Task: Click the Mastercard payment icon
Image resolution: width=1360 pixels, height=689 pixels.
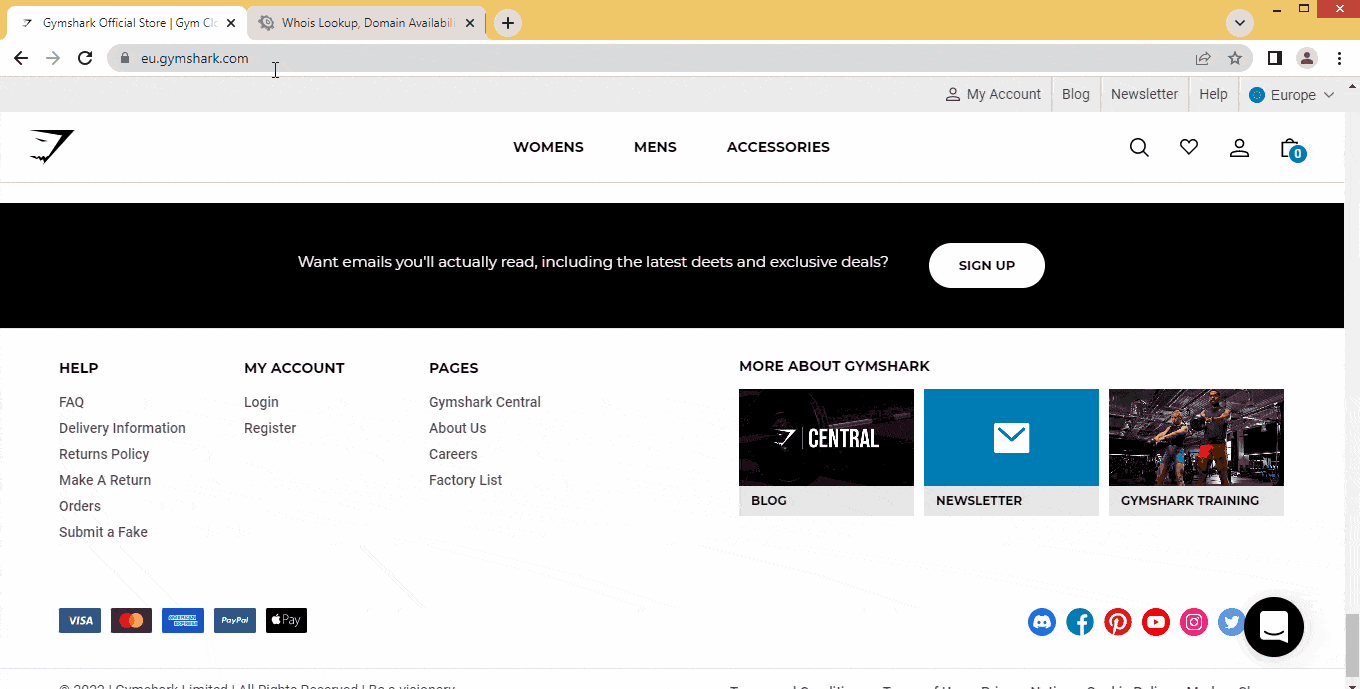Action: [x=131, y=620]
